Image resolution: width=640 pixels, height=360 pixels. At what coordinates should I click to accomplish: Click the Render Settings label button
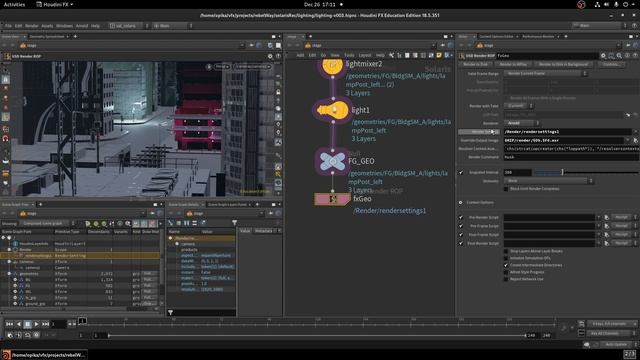(x=478, y=132)
